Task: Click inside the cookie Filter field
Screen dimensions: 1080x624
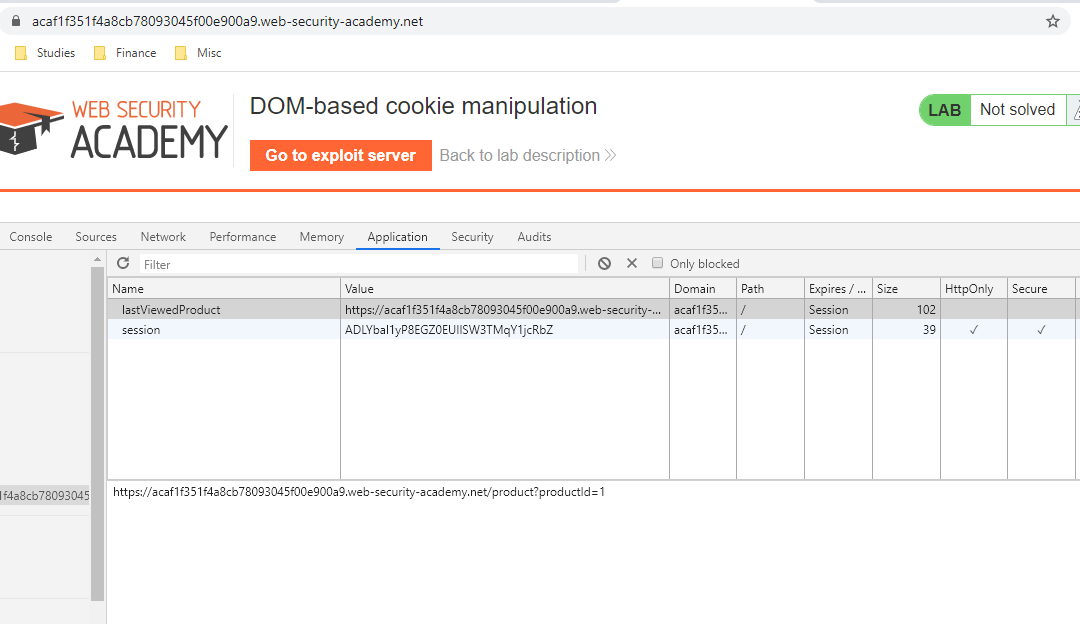Action: click(x=300, y=263)
